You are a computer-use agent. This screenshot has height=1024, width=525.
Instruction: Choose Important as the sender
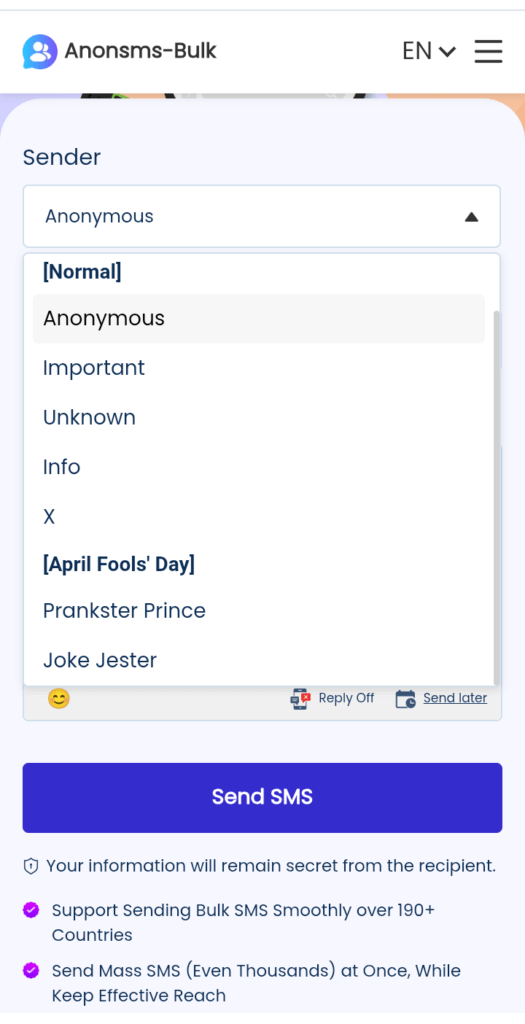(259, 368)
